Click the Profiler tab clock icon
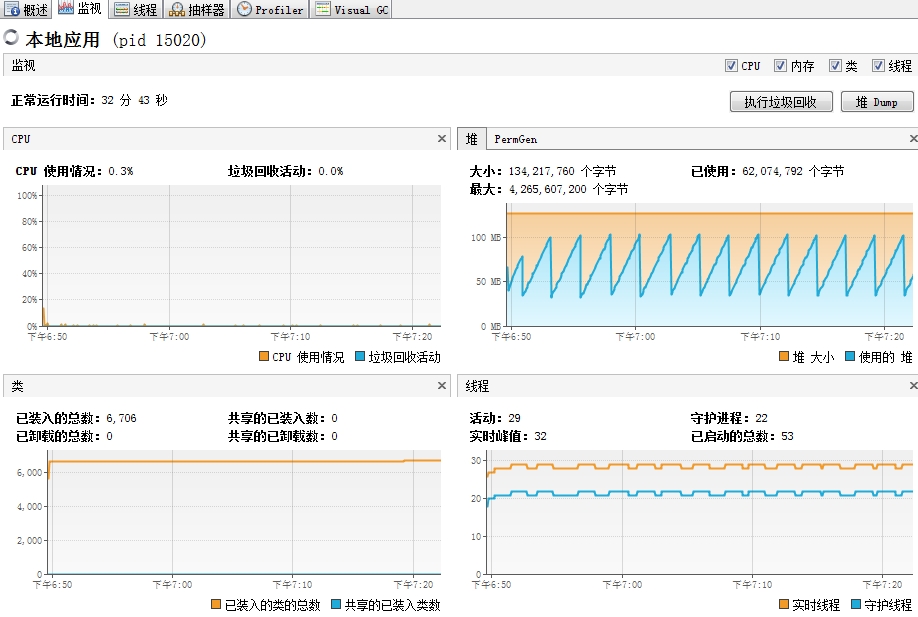The width and height of the screenshot is (918, 617). point(244,9)
